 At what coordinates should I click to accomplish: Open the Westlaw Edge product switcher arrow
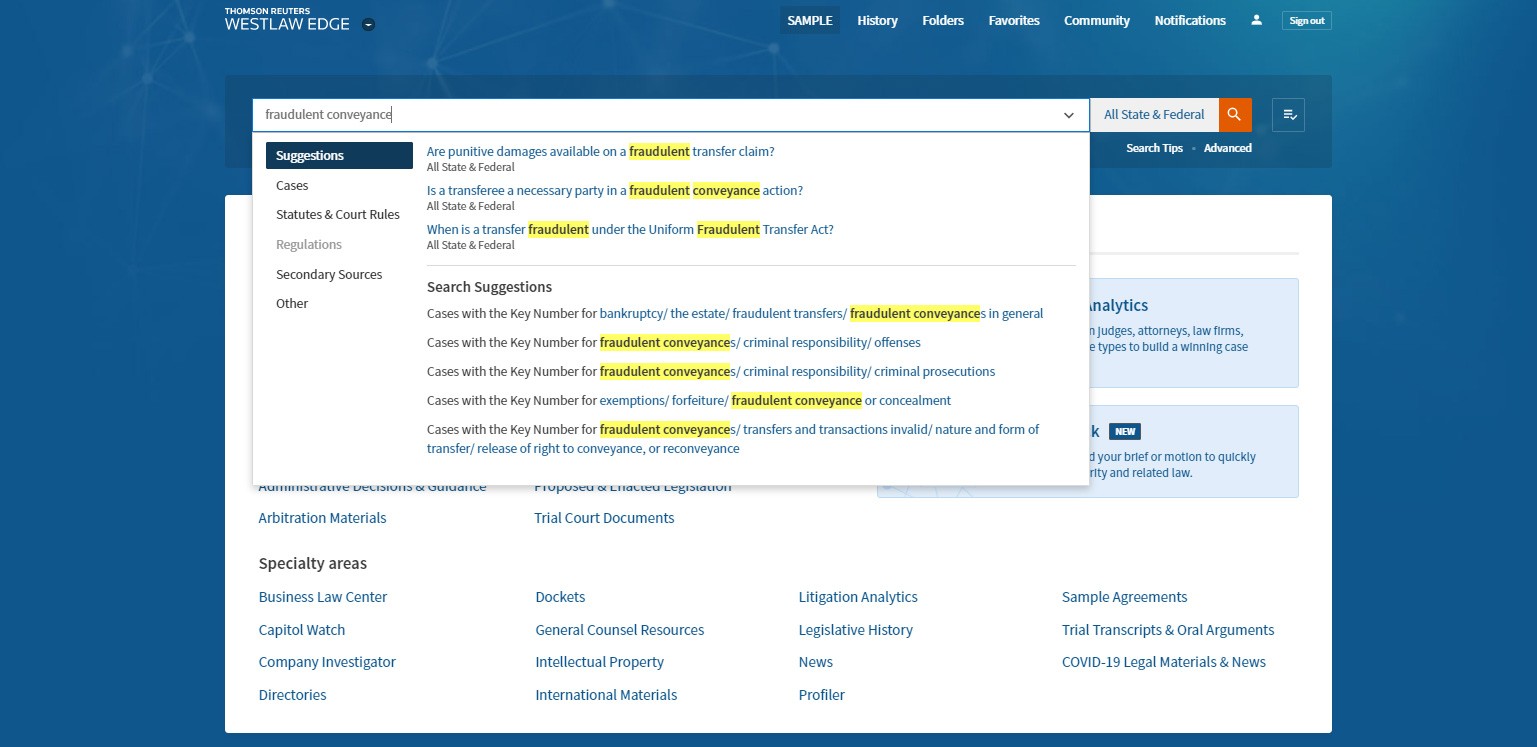(368, 24)
